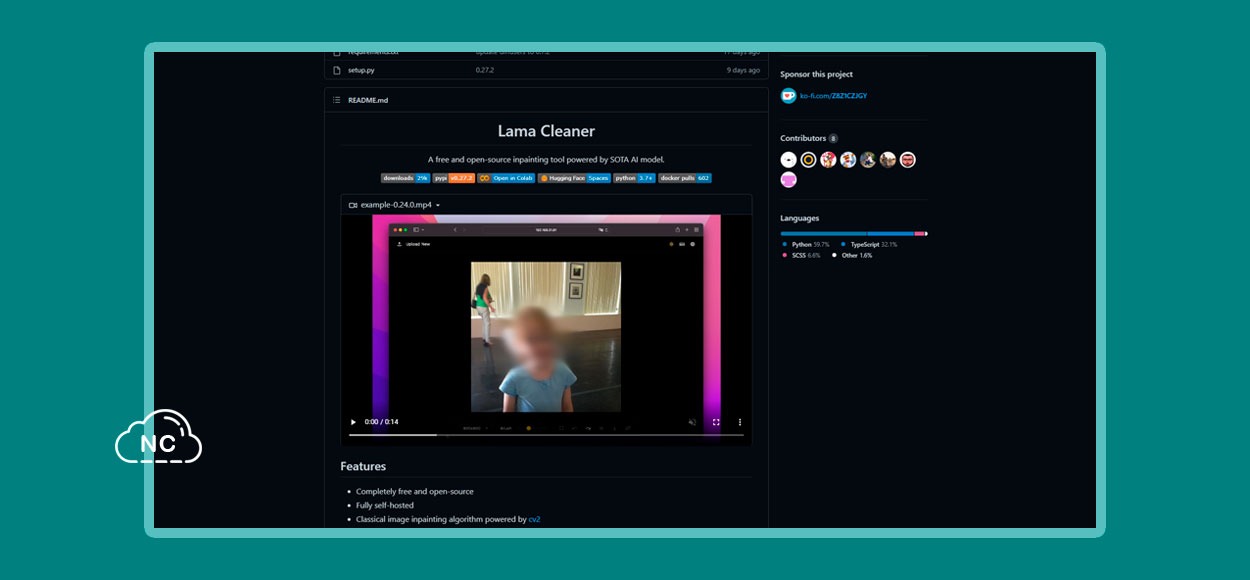This screenshot has width=1250, height=580.
Task: Open the pink contributor avatar in second row
Action: coord(789,180)
